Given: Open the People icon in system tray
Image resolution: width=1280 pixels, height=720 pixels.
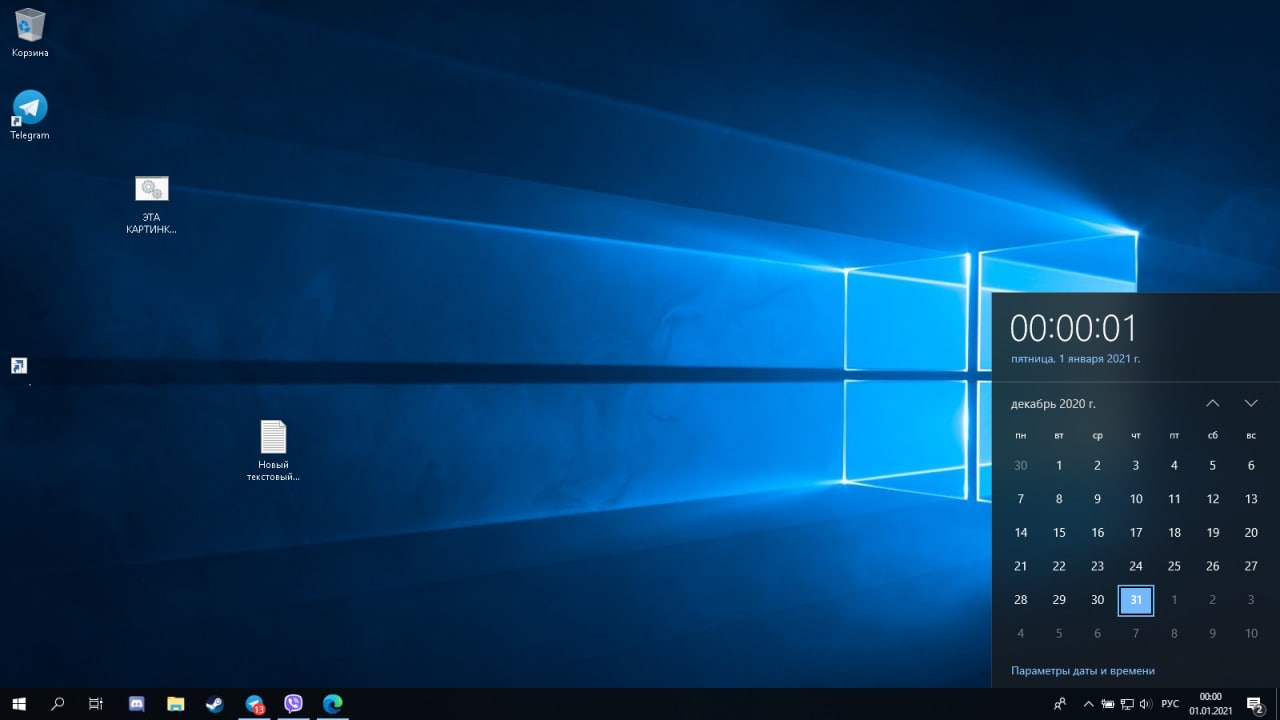Looking at the screenshot, I should point(1060,704).
